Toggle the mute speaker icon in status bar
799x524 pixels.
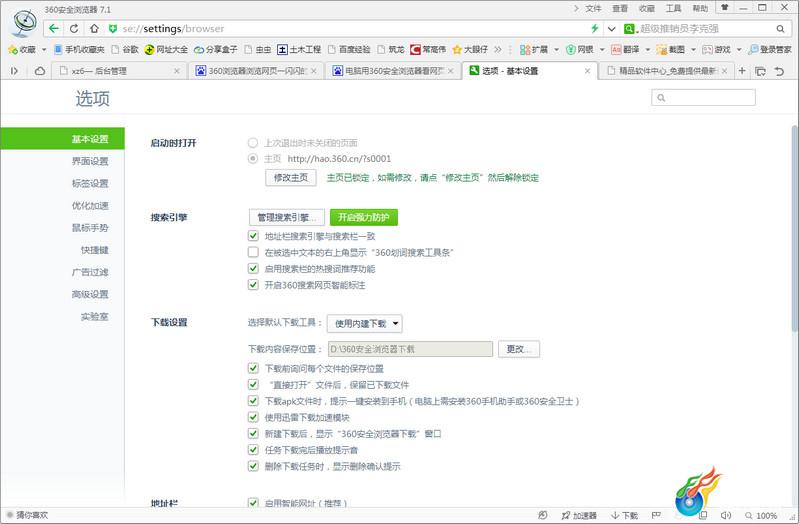(x=726, y=515)
